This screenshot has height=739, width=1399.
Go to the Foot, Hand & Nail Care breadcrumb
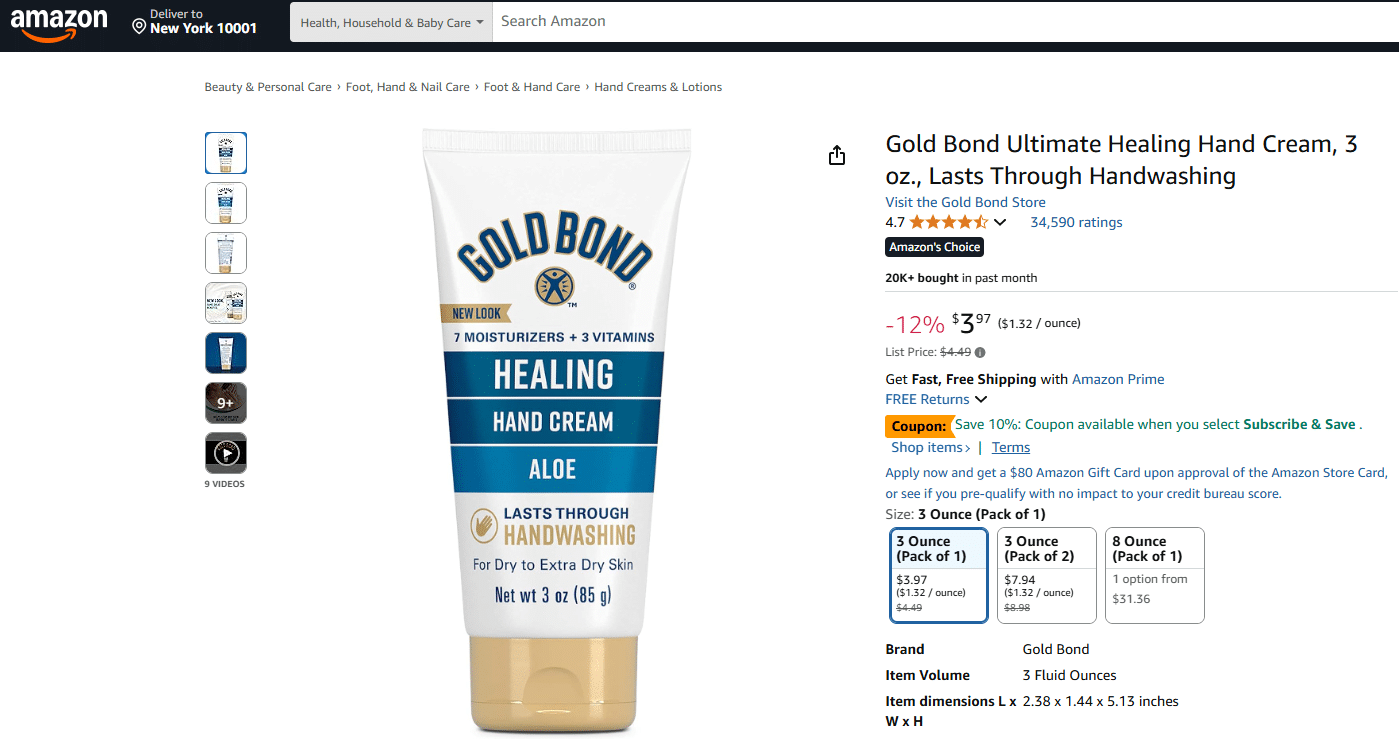tap(408, 87)
